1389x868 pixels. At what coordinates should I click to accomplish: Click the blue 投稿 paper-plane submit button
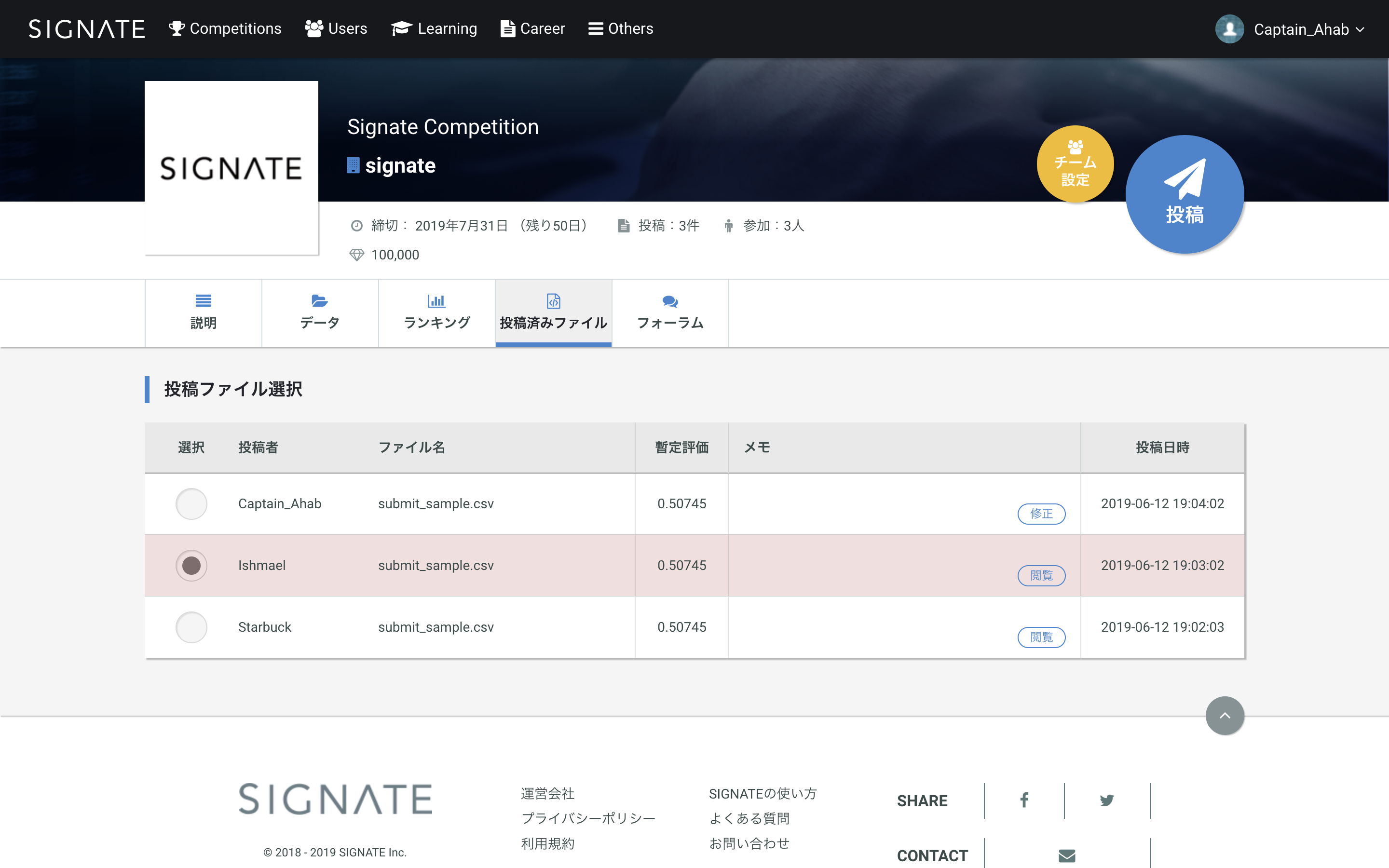1184,195
